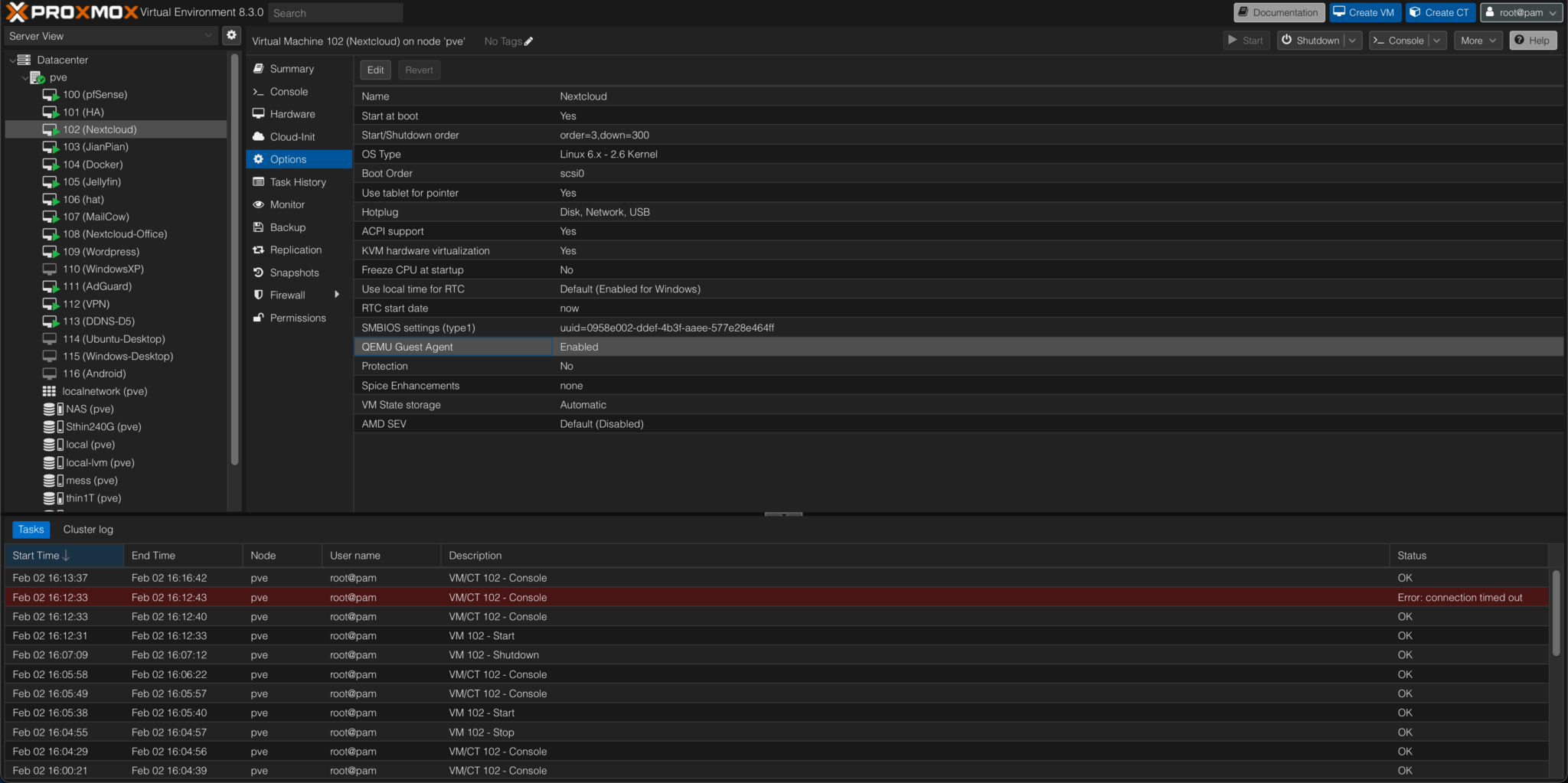Screen dimensions: 1568x783
Task: Click monitor icon of 105 (Jellyfin)
Action: point(50,182)
